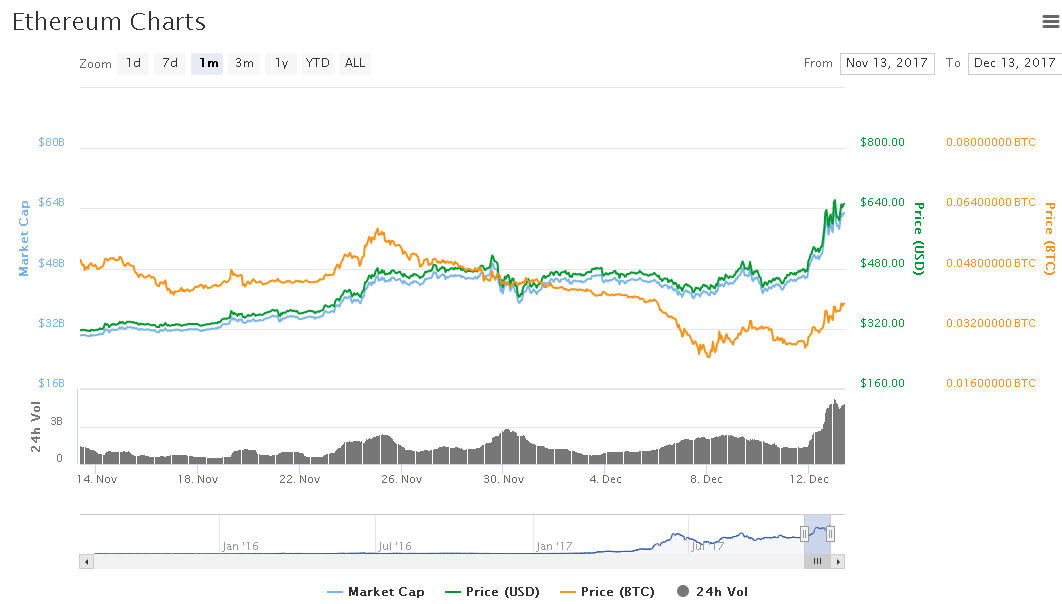1062x604 pixels.
Task: Click the Jan '17 navigator label
Action: [554, 546]
